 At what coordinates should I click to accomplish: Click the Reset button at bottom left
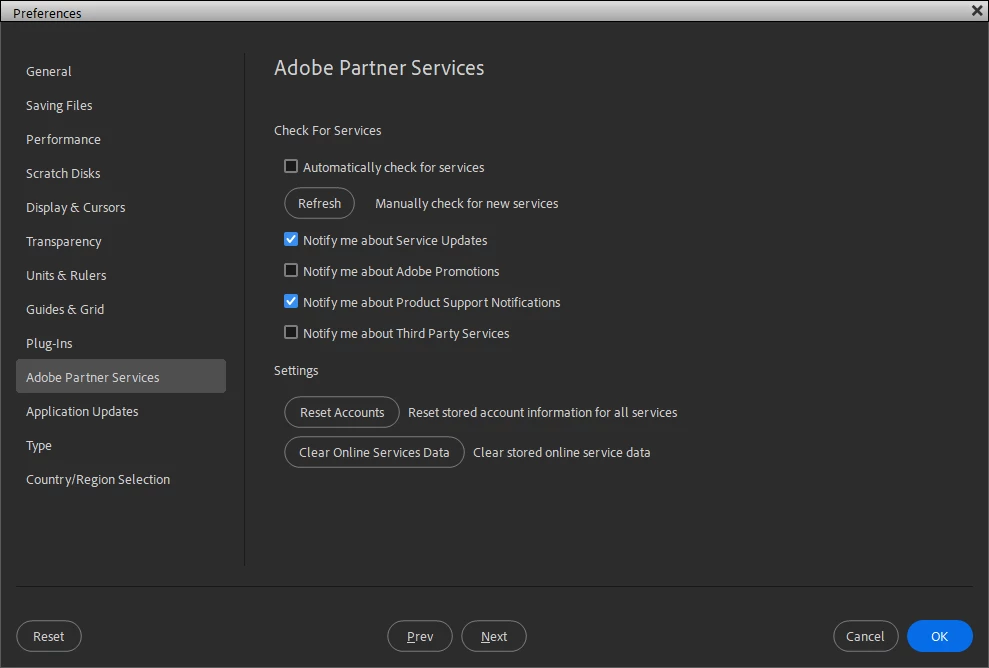49,636
